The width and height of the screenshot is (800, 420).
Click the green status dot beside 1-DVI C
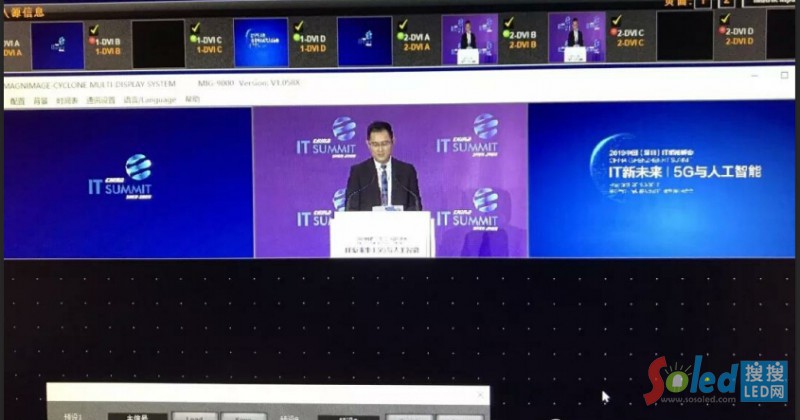(192, 39)
